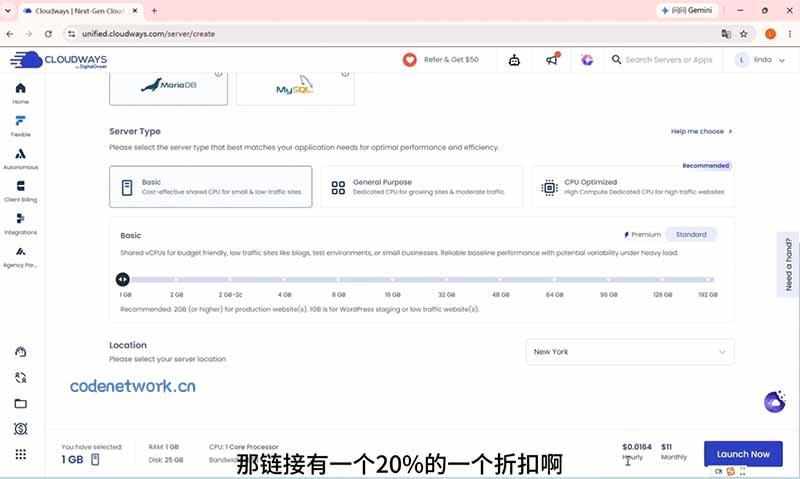
Task: Open the New York location dropdown
Action: click(x=630, y=352)
